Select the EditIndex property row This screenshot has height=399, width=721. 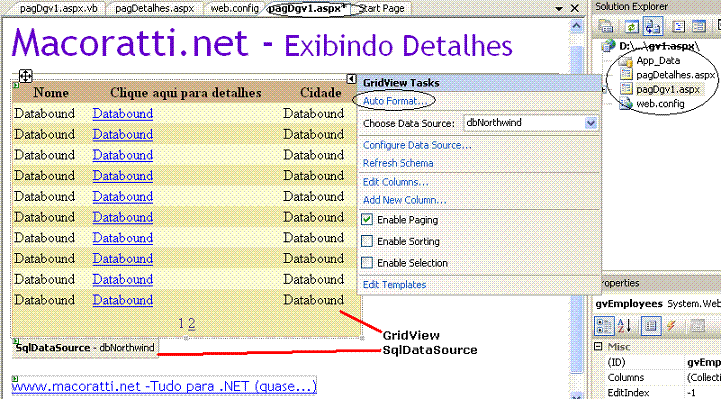coord(662,392)
